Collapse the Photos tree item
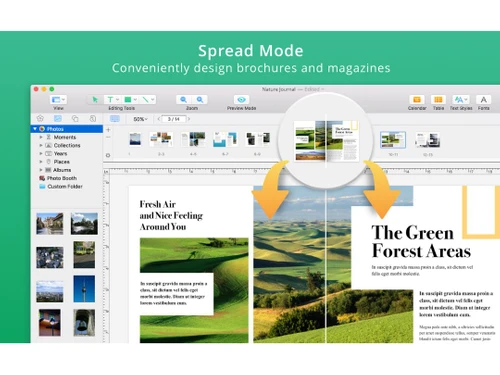The width and height of the screenshot is (500, 375). pos(35,129)
